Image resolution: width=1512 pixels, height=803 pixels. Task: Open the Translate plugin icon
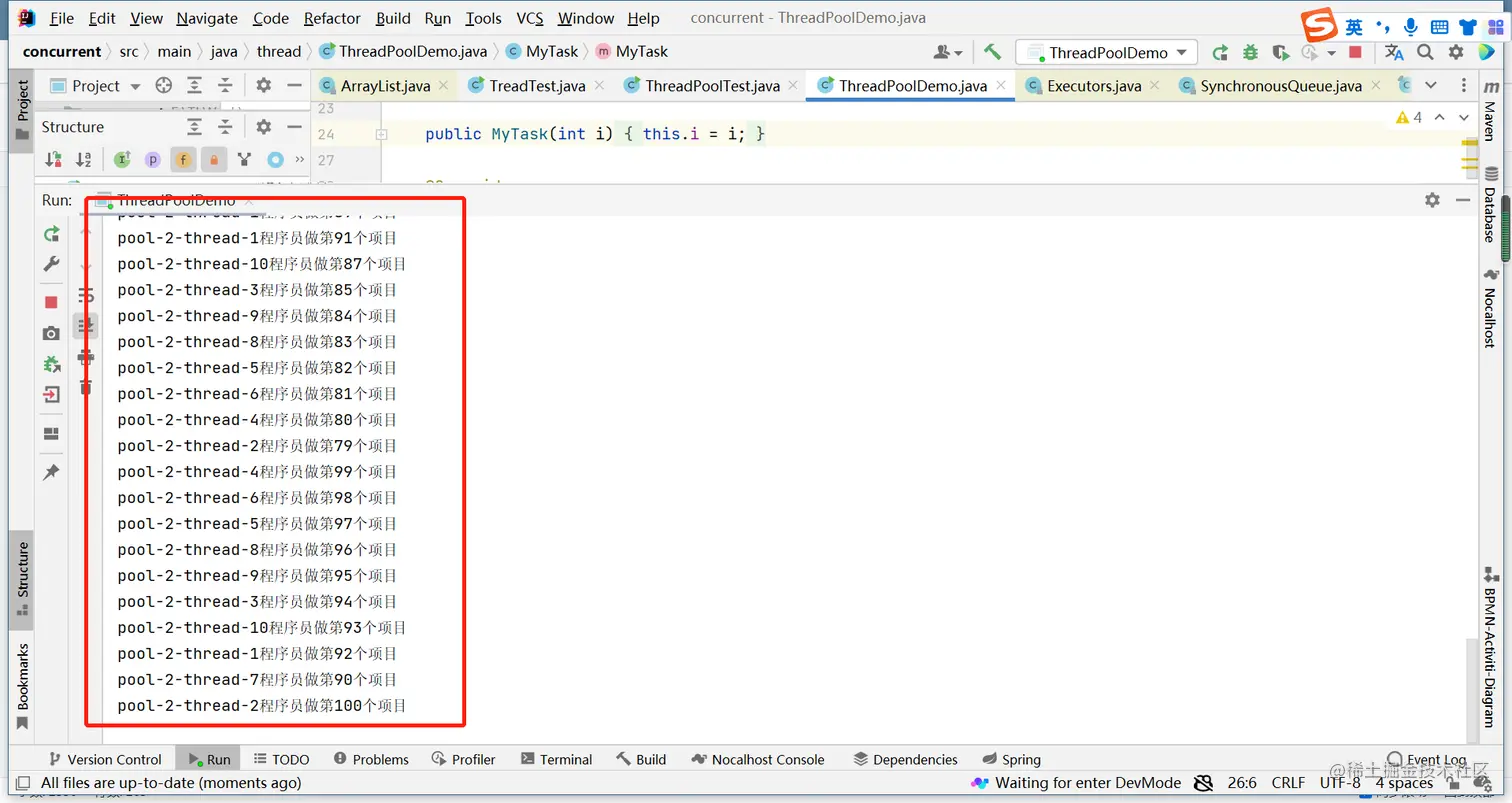tap(1394, 52)
